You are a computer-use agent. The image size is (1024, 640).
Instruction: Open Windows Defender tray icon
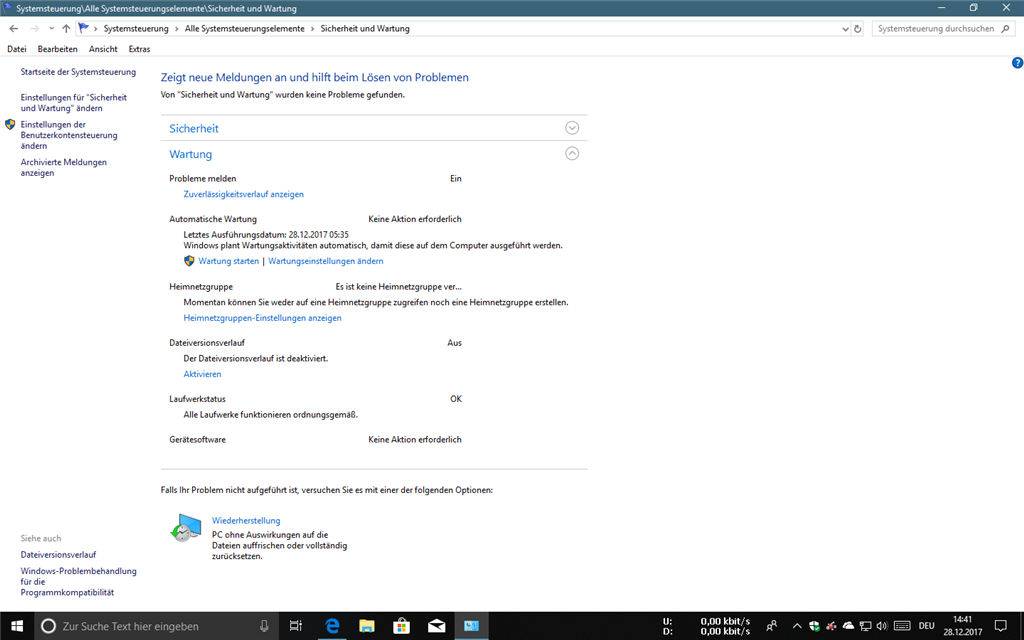click(814, 626)
